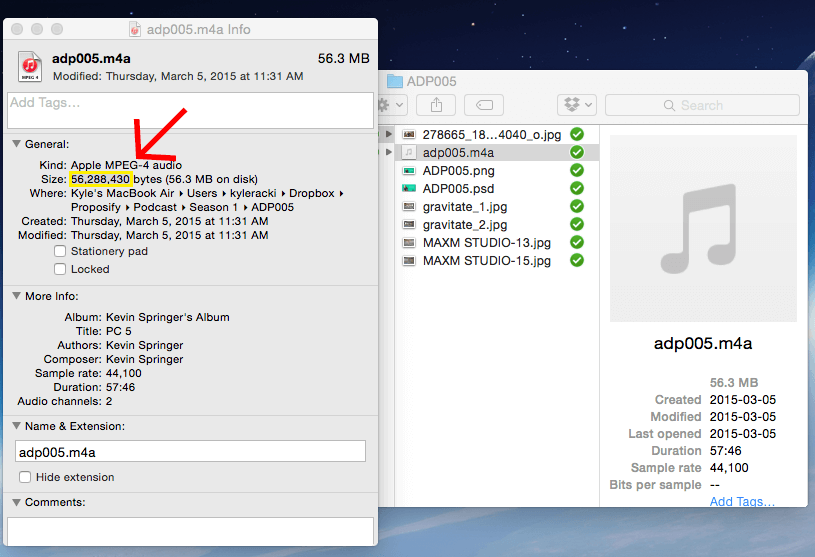Click the adp005.m4a title in preview pane
The width and height of the screenshot is (815, 557).
pos(703,343)
